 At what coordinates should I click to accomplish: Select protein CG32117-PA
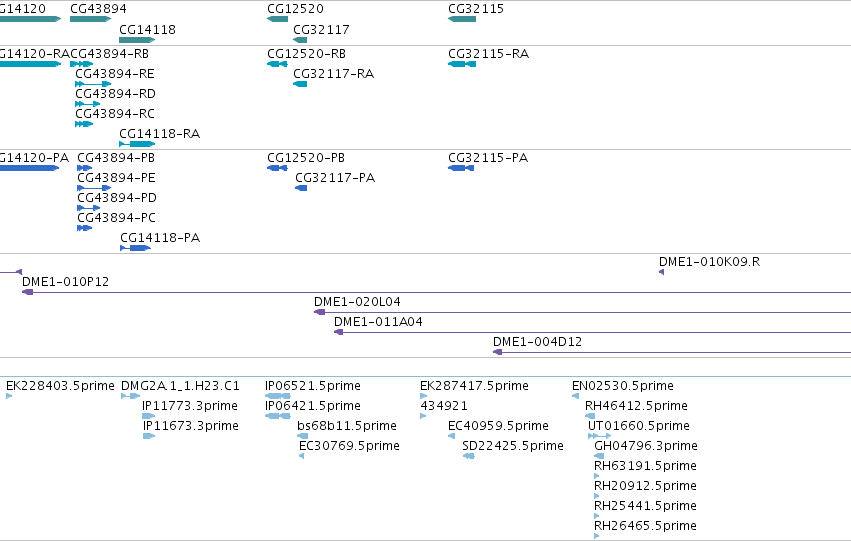click(301, 188)
